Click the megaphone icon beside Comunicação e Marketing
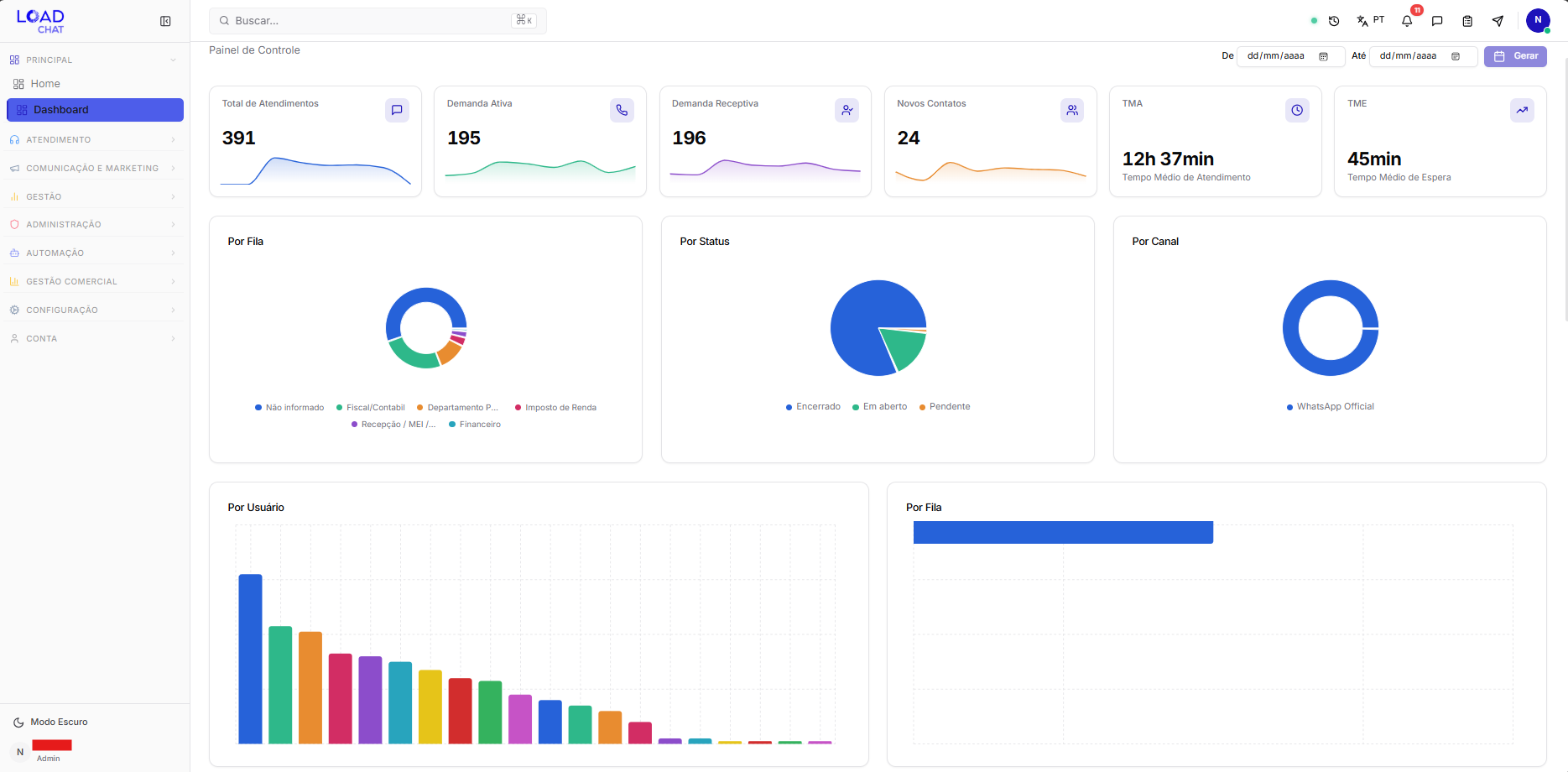The width and height of the screenshot is (1568, 772). 14,168
